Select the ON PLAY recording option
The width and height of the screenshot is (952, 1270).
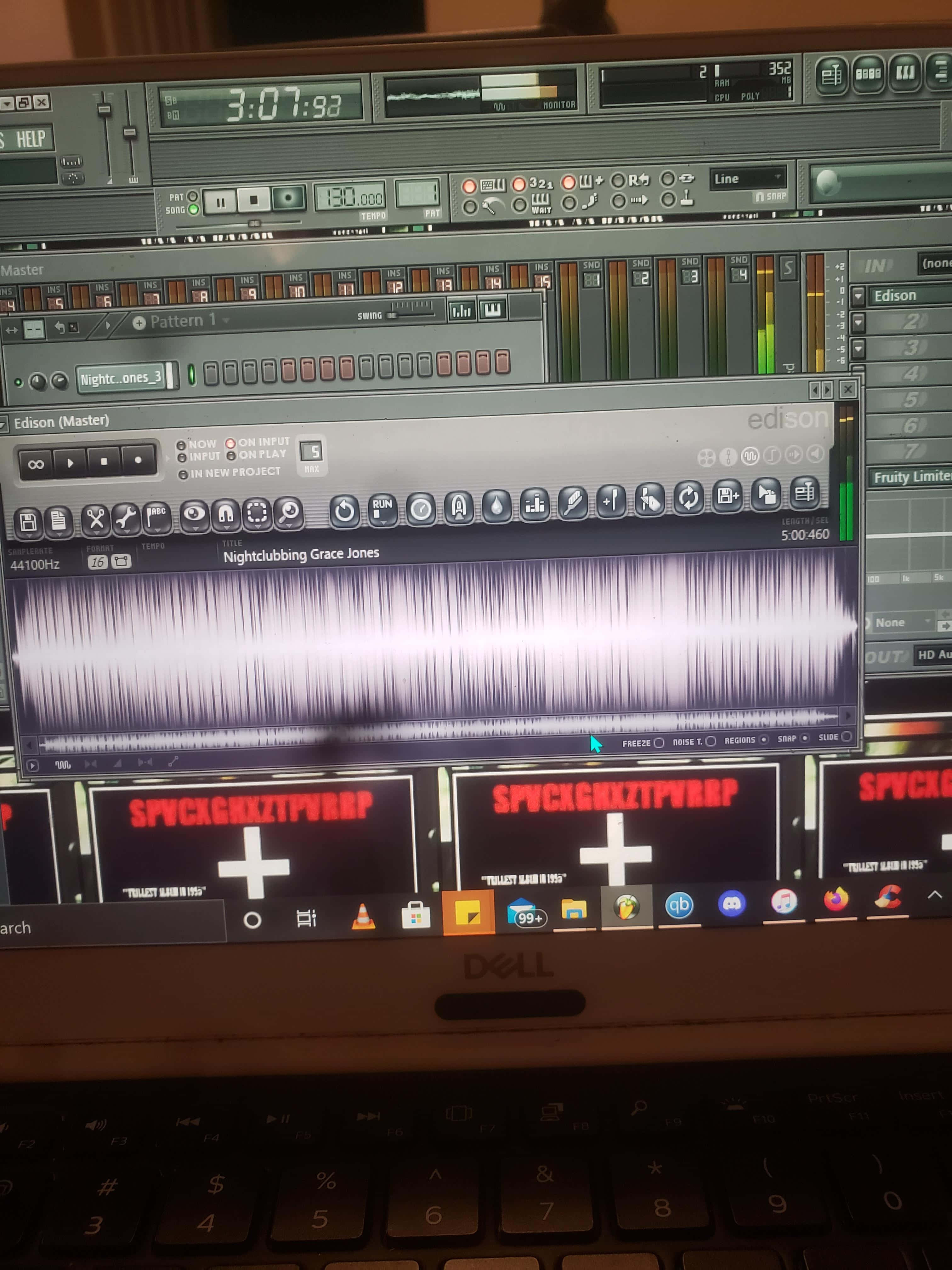tap(231, 456)
